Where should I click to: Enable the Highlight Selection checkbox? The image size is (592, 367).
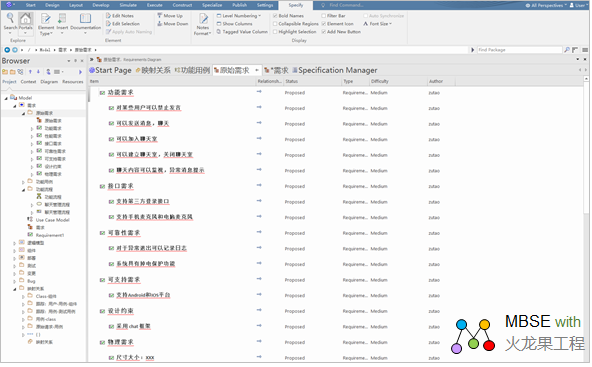pyautogui.click(x=275, y=32)
